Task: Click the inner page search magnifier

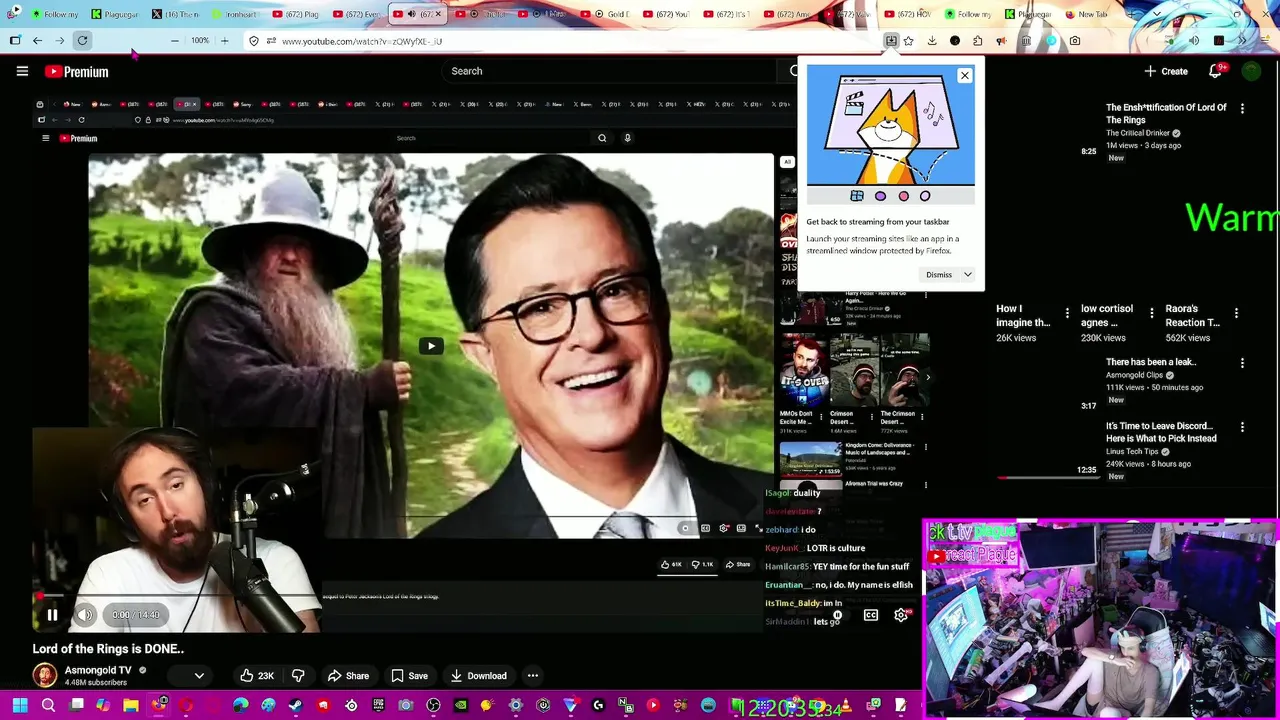Action: [602, 138]
